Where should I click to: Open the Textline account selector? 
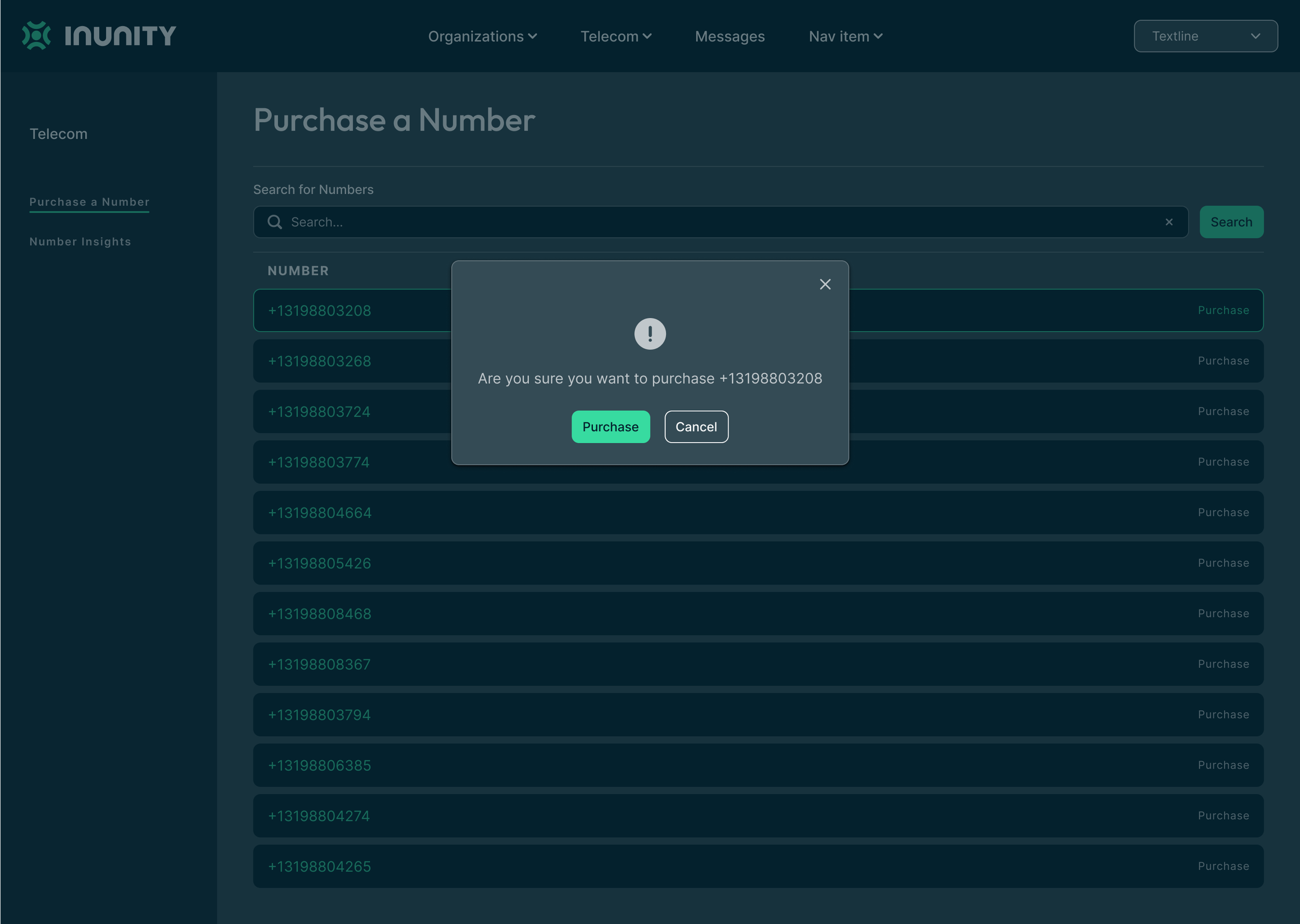click(1205, 36)
